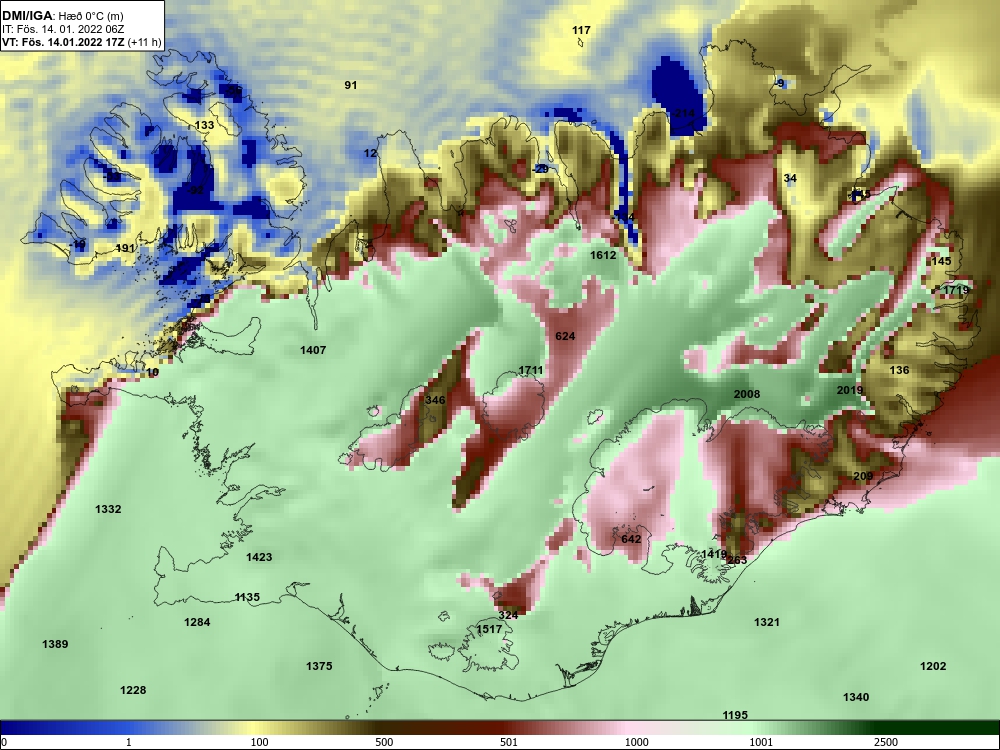Click the map value 346

click(x=435, y=401)
